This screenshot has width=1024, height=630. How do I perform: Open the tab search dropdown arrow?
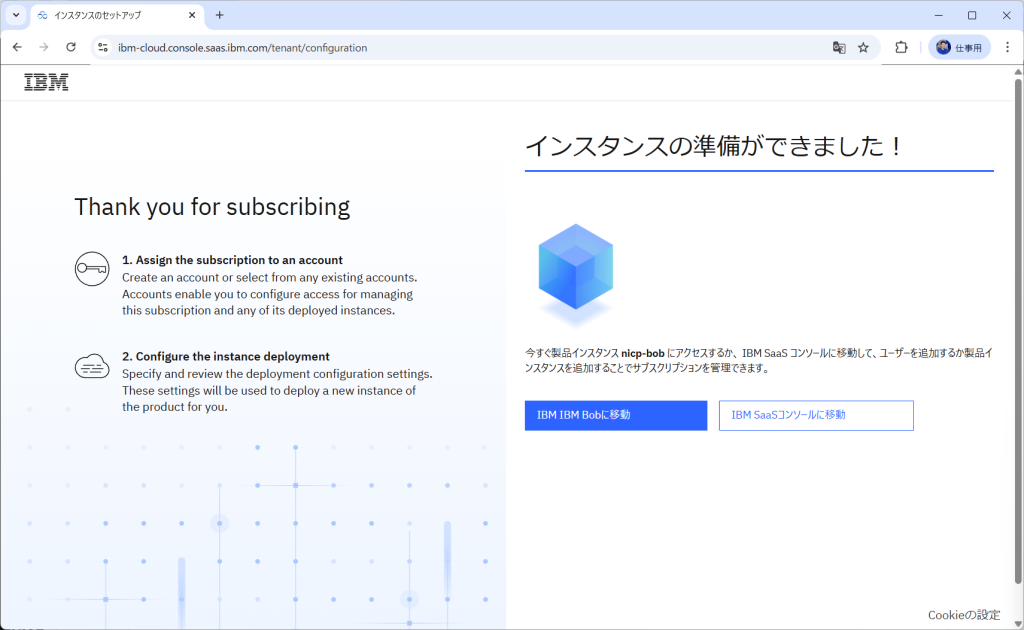[16, 15]
